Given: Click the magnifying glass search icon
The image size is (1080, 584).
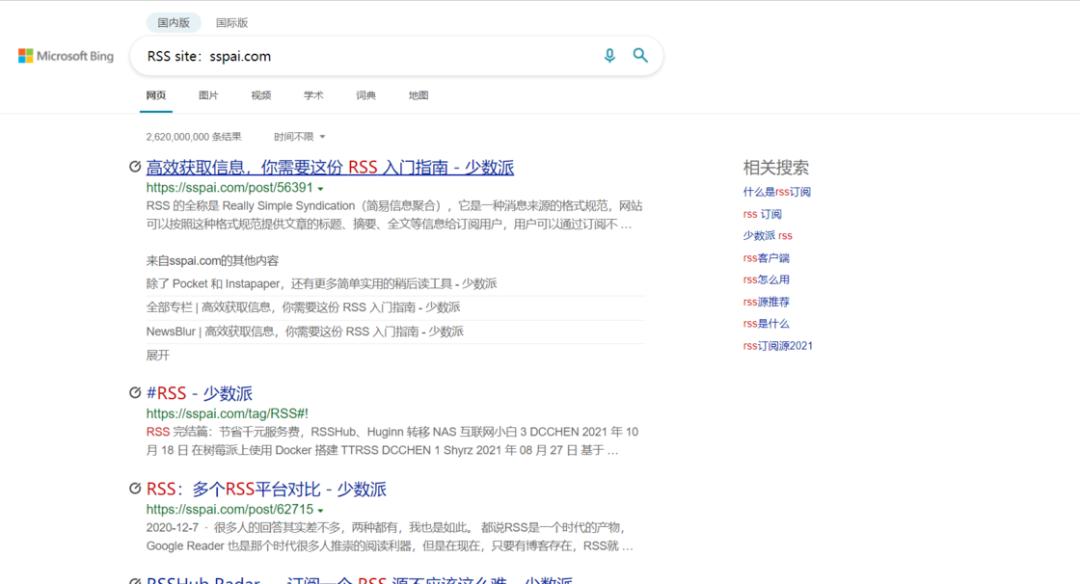Looking at the screenshot, I should click(x=641, y=55).
